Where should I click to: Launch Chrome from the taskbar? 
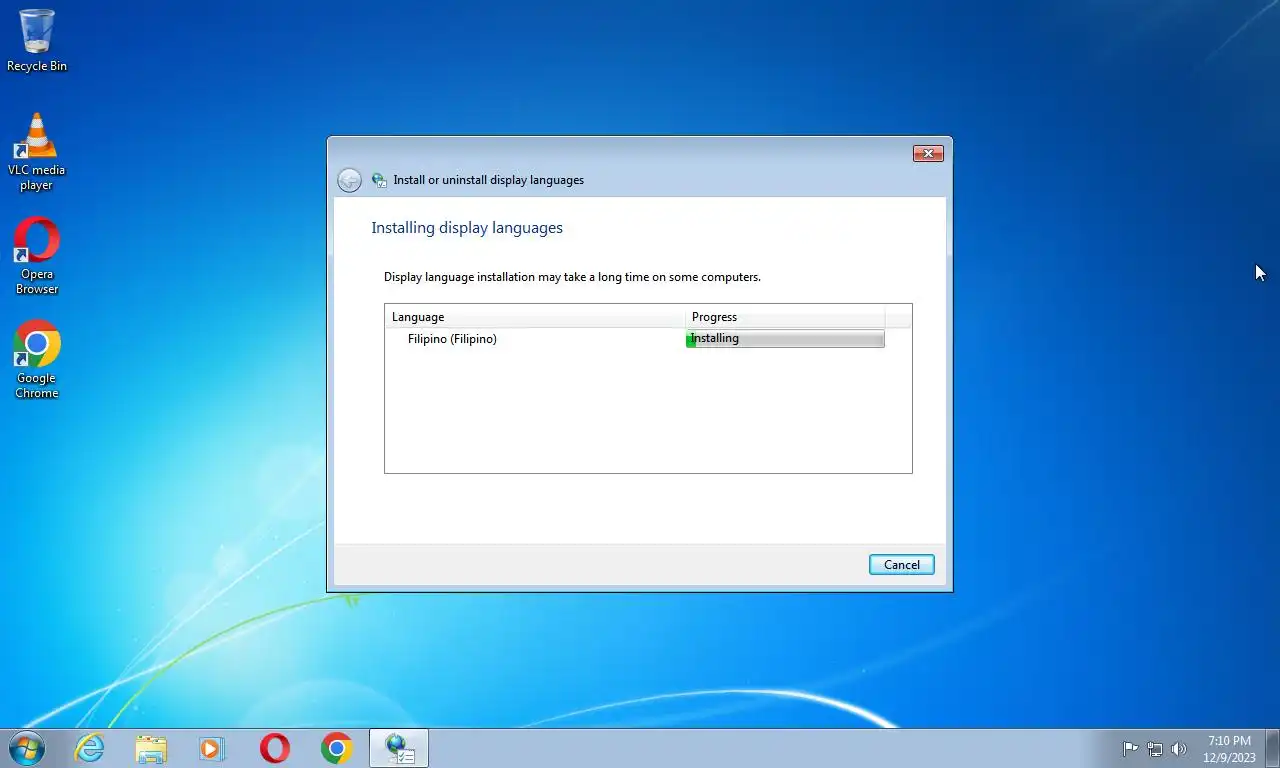click(x=337, y=748)
